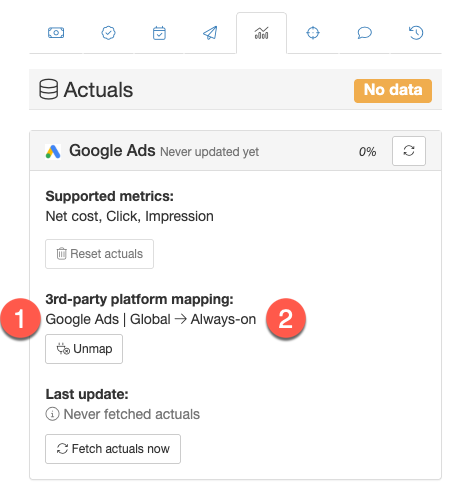Open the approval checkmark badge tab
Viewport: 463px width, 501px height.
(108, 33)
